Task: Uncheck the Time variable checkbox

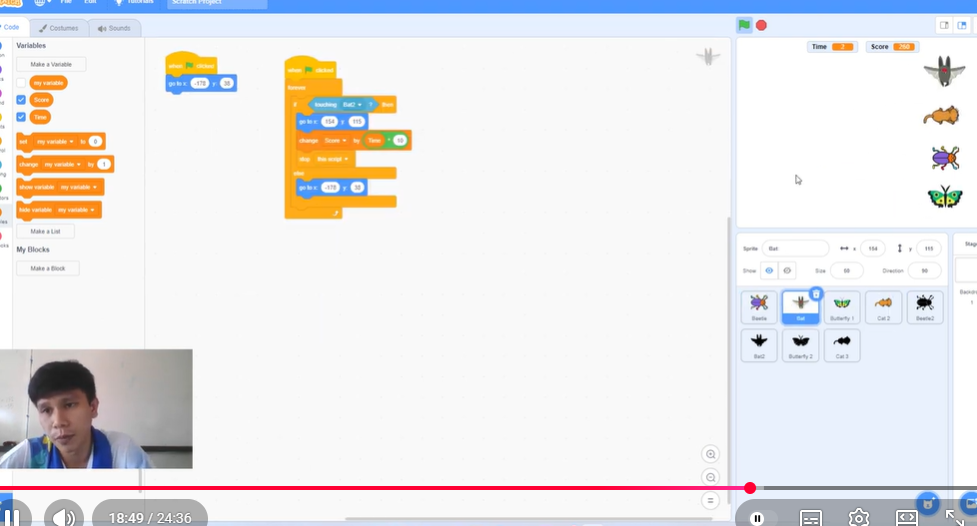Action: point(21,117)
